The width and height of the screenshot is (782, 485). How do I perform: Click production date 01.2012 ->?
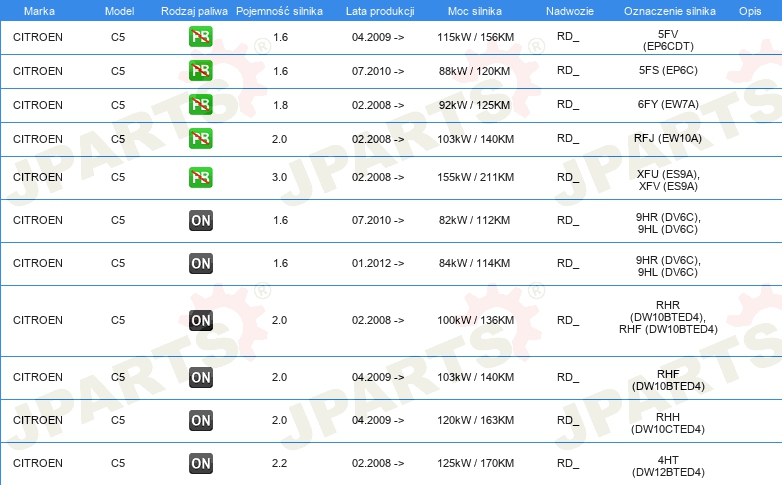pyautogui.click(x=378, y=263)
